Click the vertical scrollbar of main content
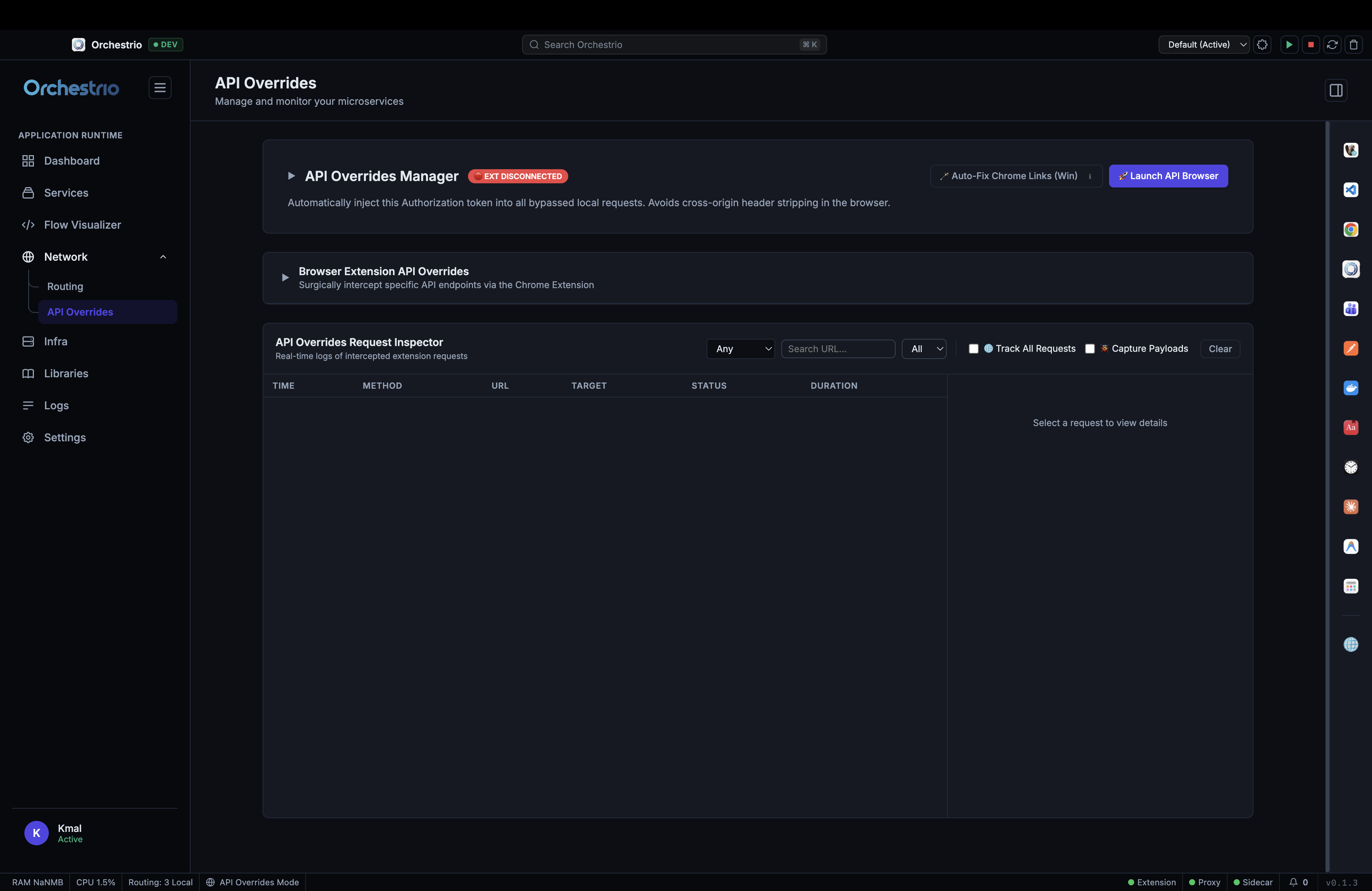This screenshot has height=891, width=1372. point(1328,497)
